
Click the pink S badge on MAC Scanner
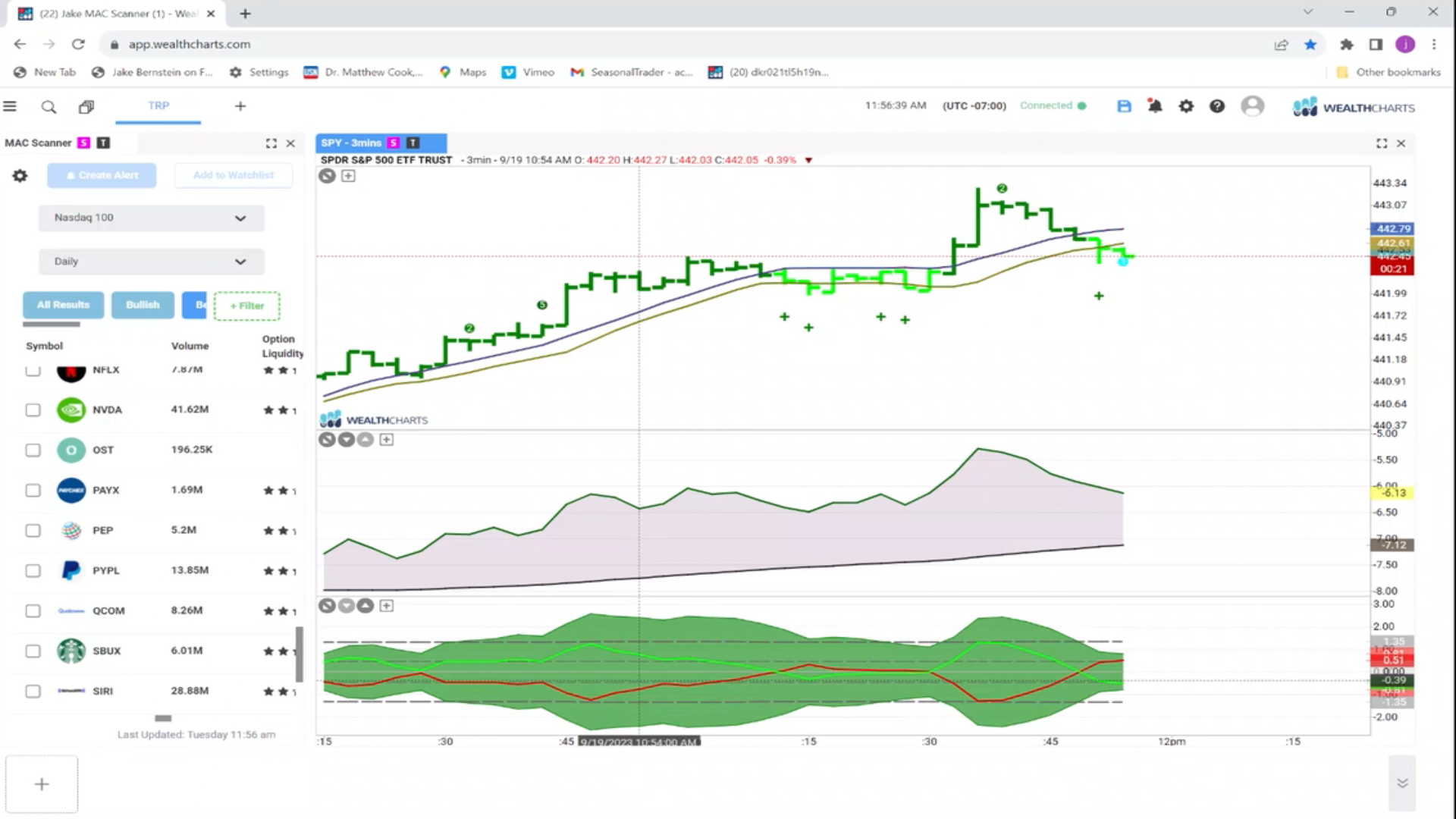tap(83, 143)
